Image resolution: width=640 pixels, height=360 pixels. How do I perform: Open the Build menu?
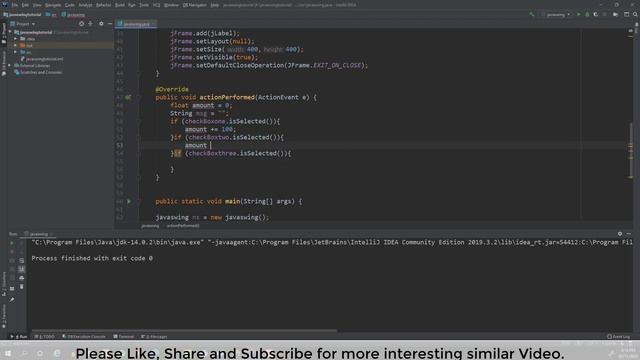tap(120, 5)
